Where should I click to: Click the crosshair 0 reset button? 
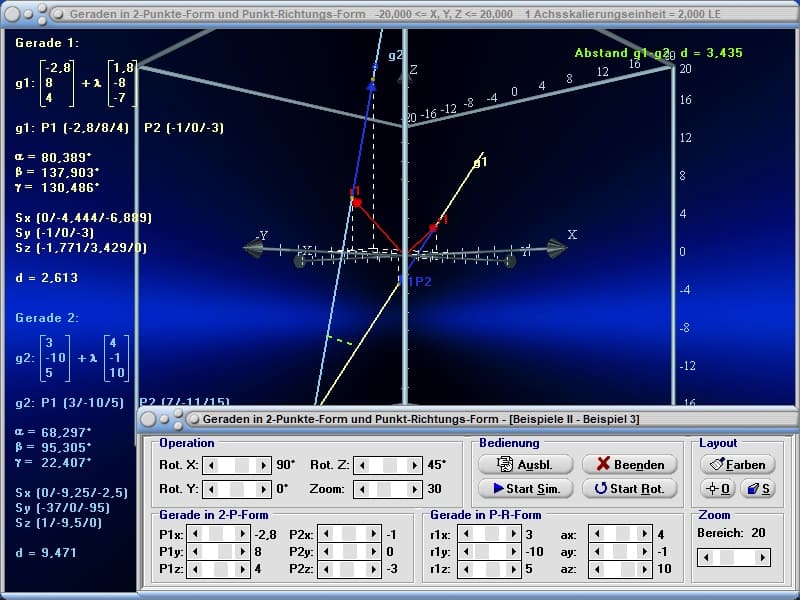pyautogui.click(x=718, y=489)
